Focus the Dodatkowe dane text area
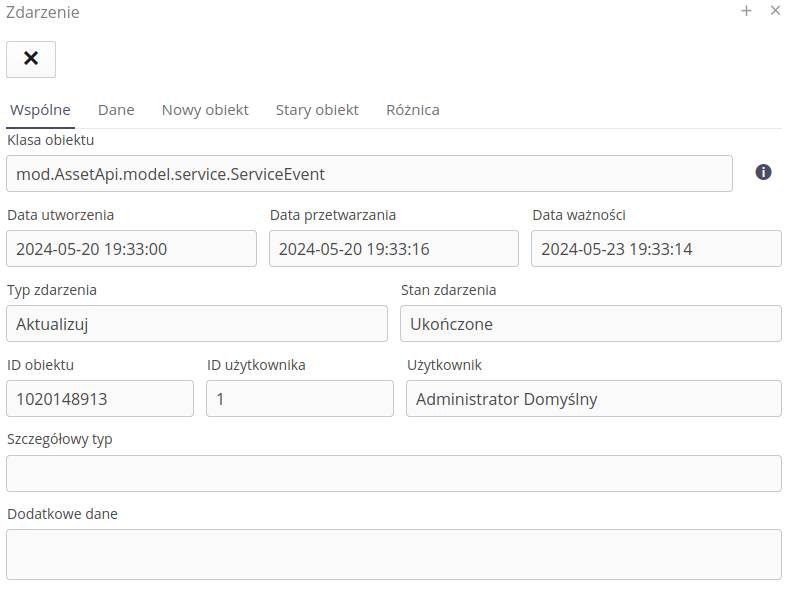The image size is (793, 590). [394, 554]
